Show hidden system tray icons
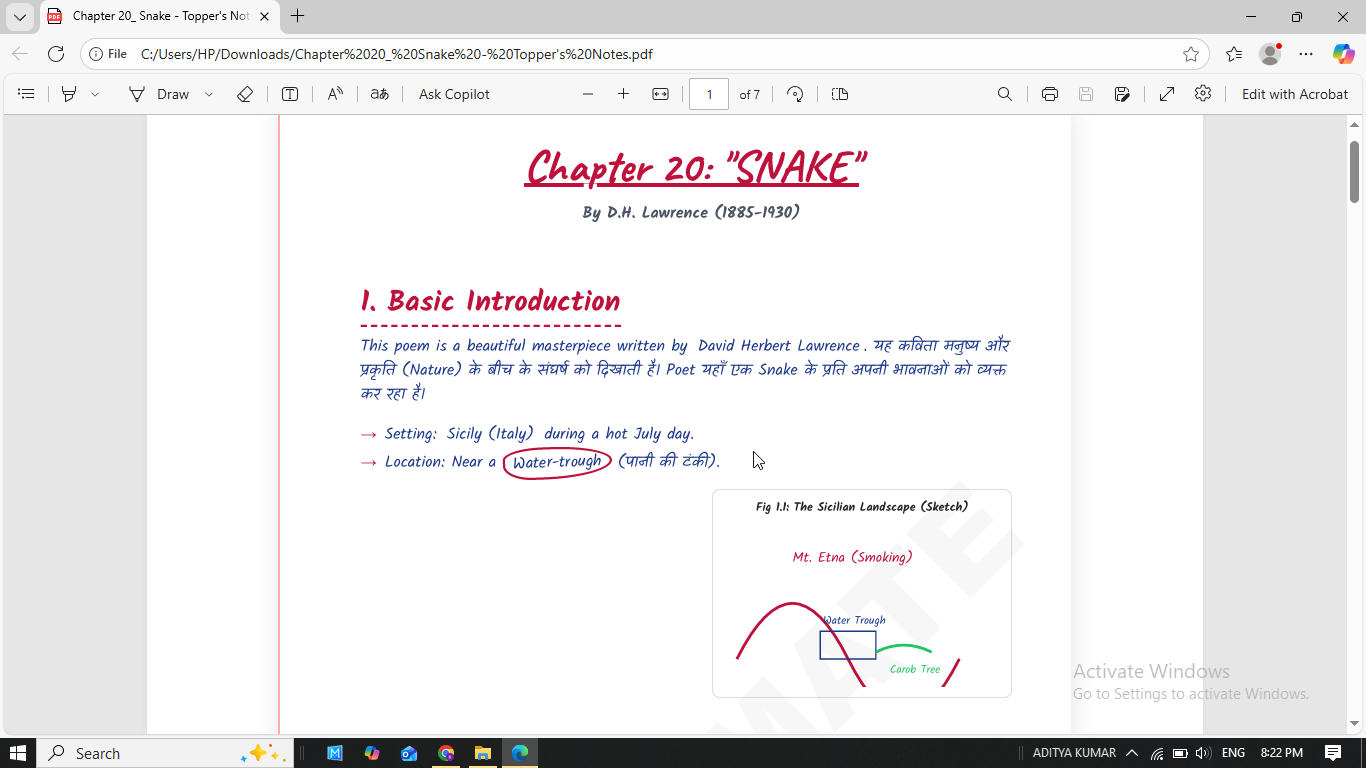 pyautogui.click(x=1132, y=753)
